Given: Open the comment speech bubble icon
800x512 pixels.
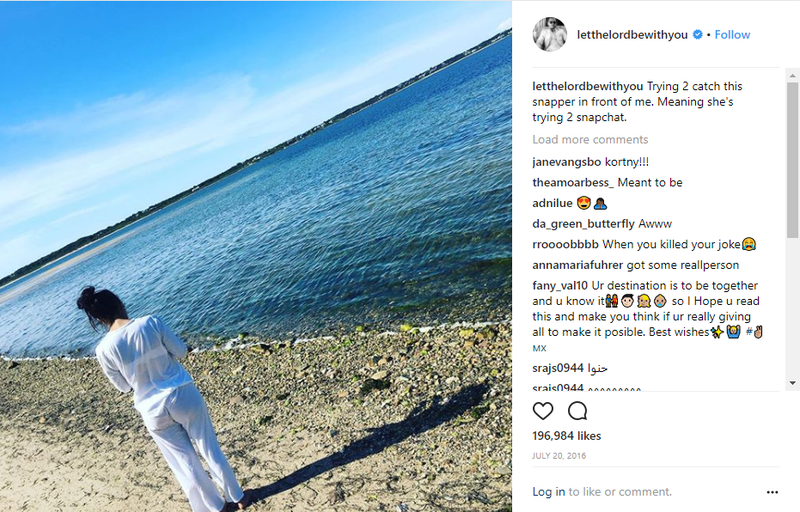Looking at the screenshot, I should tap(578, 411).
